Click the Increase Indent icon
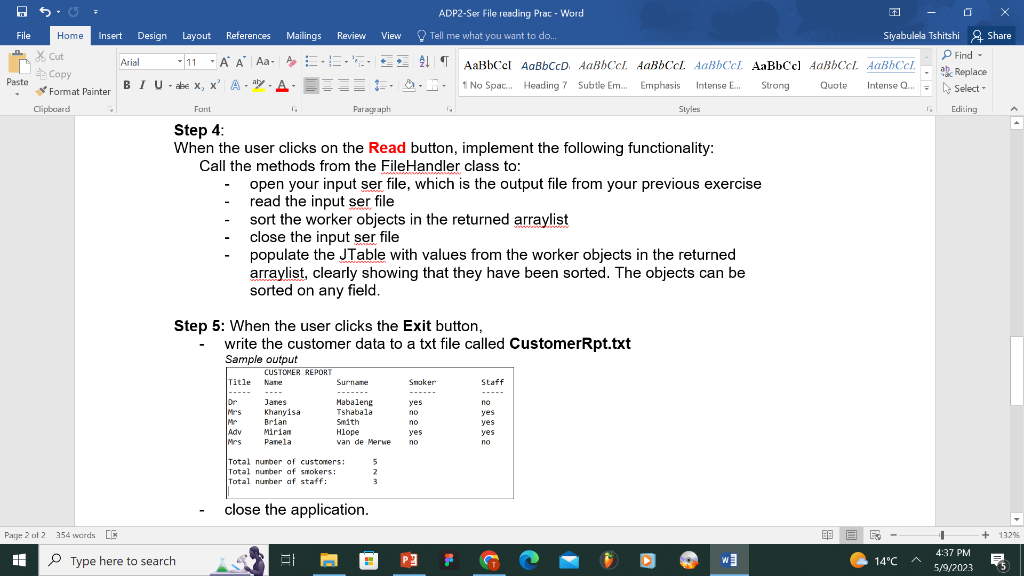1024x576 pixels. coord(401,63)
